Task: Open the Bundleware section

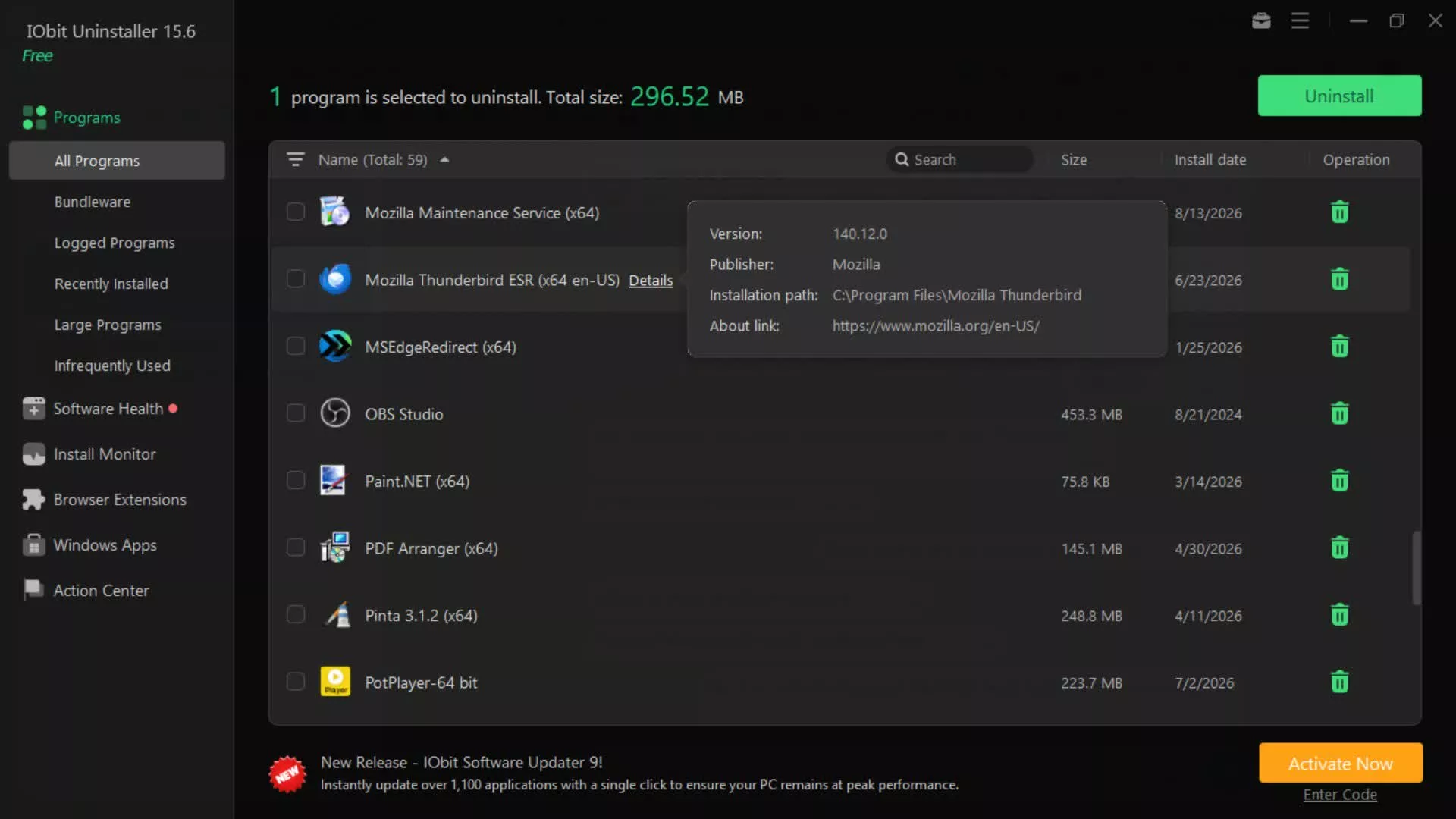Action: click(x=93, y=202)
